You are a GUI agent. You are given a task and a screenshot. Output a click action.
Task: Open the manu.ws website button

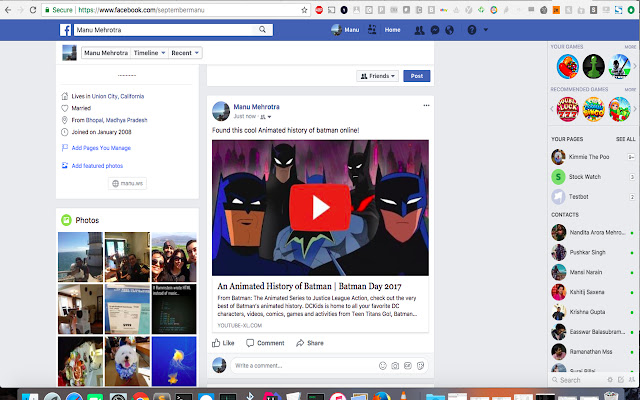[127, 183]
